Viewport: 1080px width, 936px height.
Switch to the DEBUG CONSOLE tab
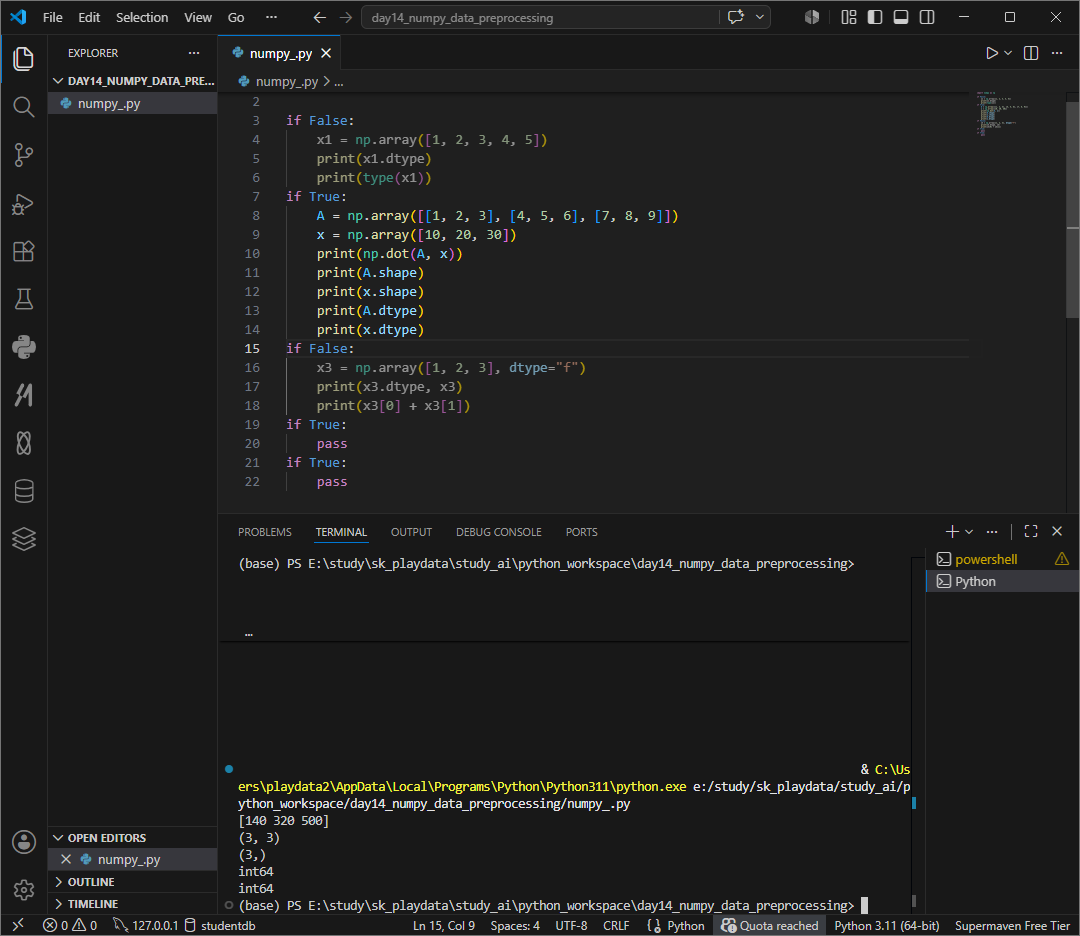coord(499,532)
